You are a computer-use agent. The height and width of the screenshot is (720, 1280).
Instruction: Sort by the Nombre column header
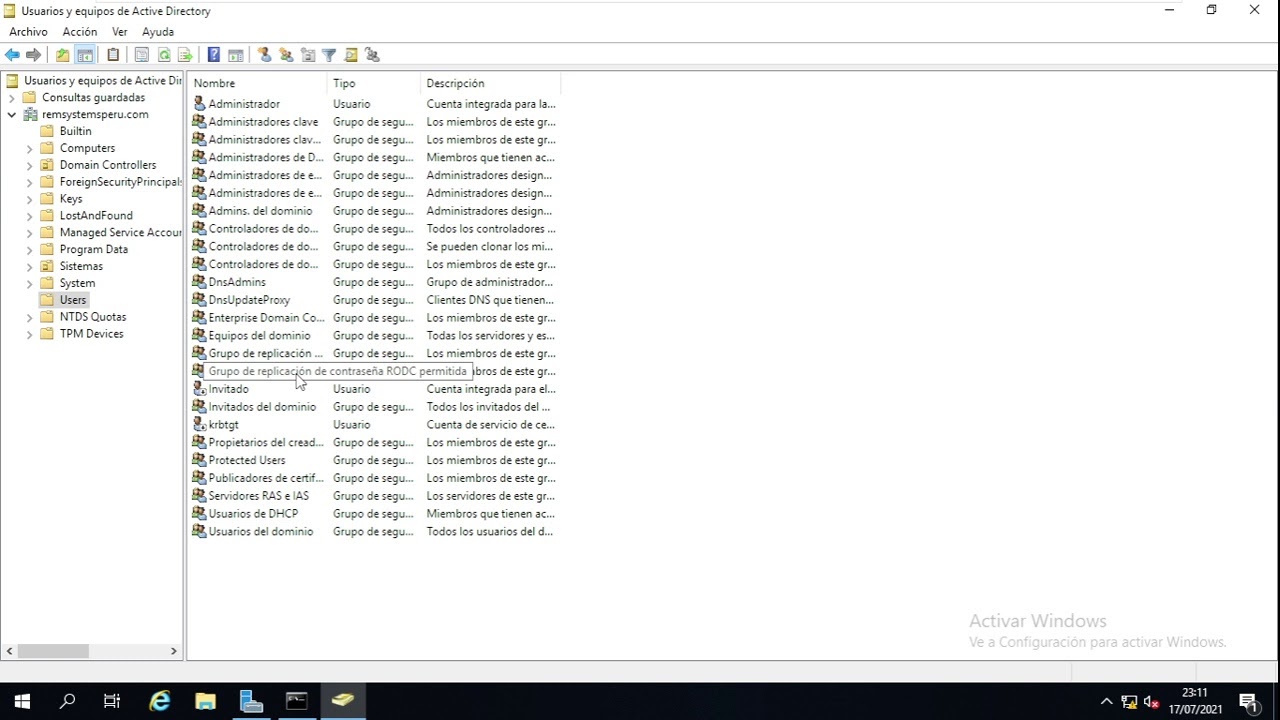(x=258, y=83)
